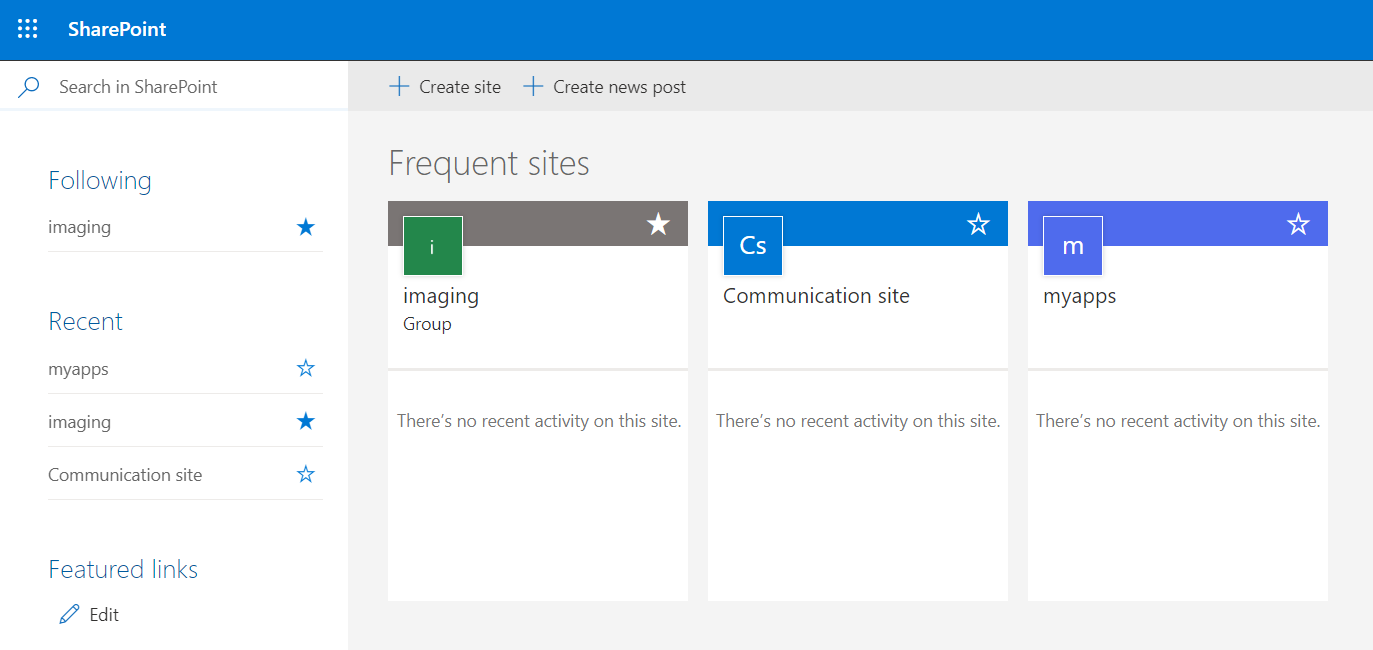
Task: Click the Create site label
Action: pos(460,87)
